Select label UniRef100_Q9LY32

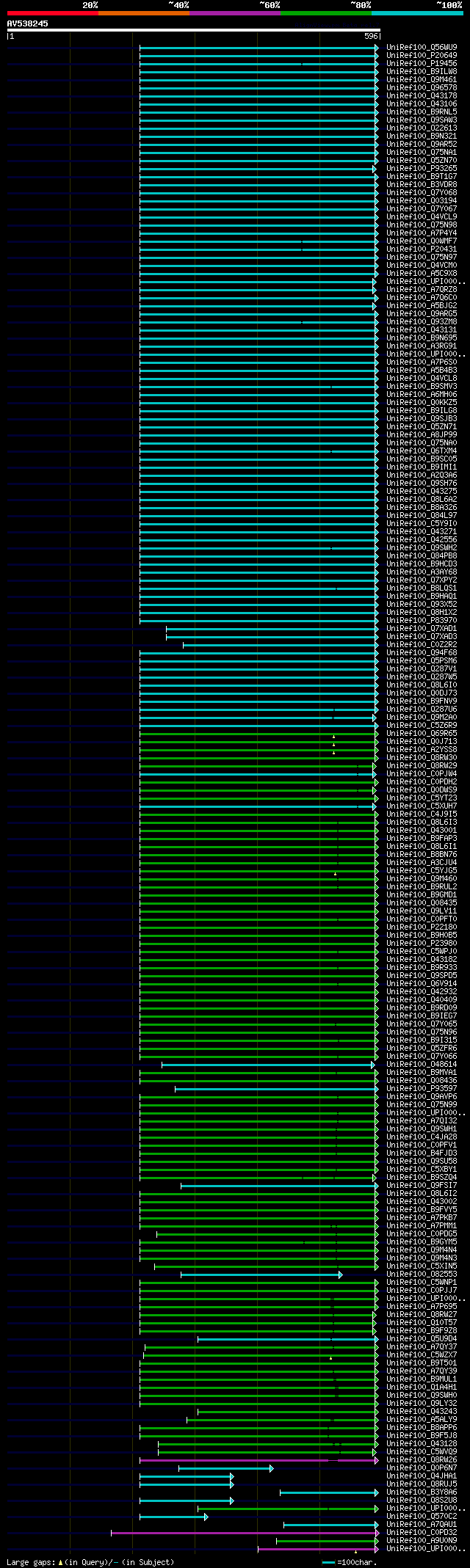[422, 1403]
